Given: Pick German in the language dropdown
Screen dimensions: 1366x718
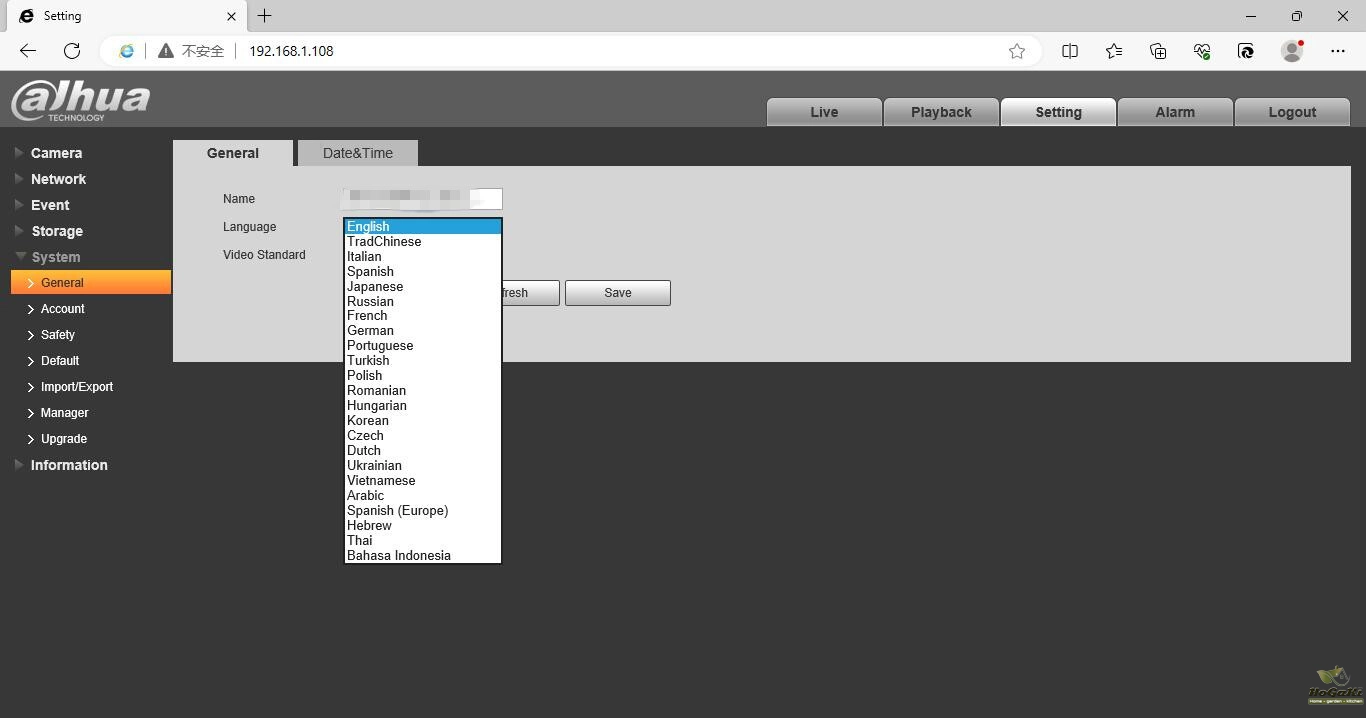Looking at the screenshot, I should (370, 330).
